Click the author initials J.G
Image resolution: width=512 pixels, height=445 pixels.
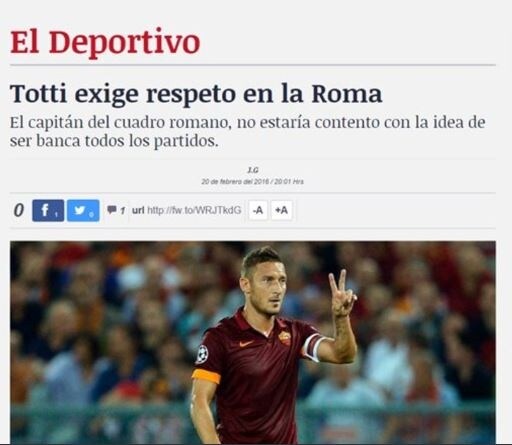pos(253,170)
